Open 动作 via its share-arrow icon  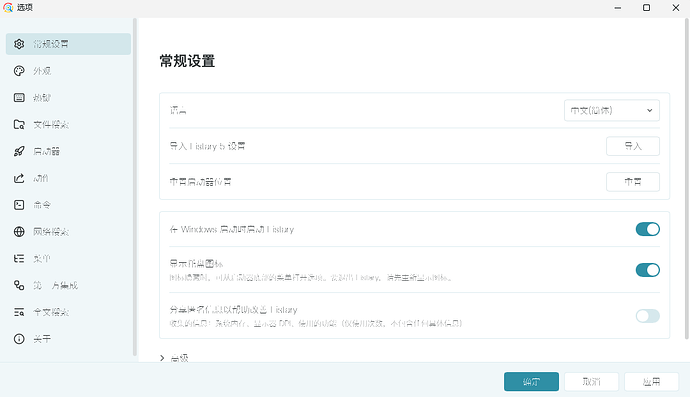[19, 178]
